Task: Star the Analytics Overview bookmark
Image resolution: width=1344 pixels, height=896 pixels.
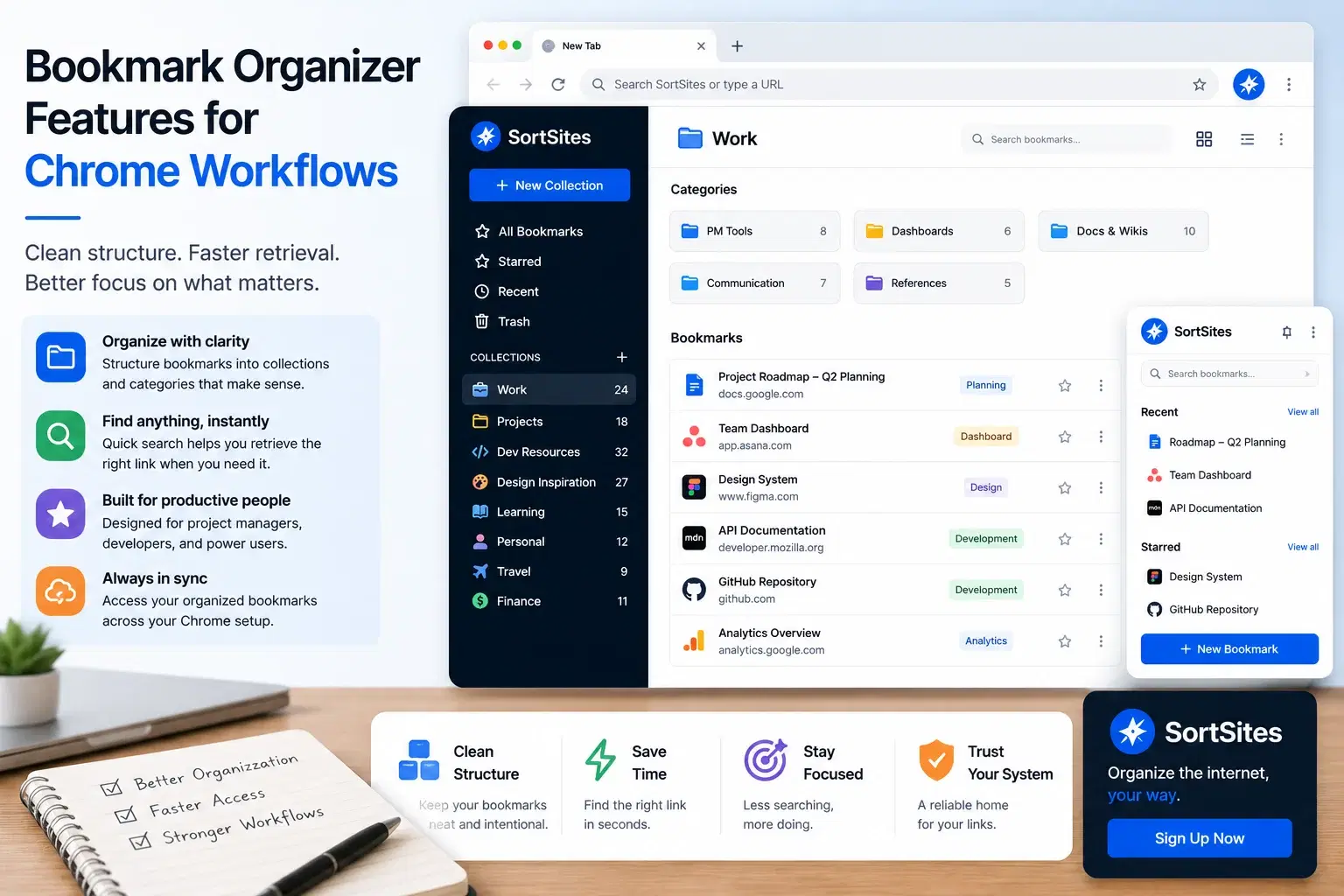Action: point(1065,641)
